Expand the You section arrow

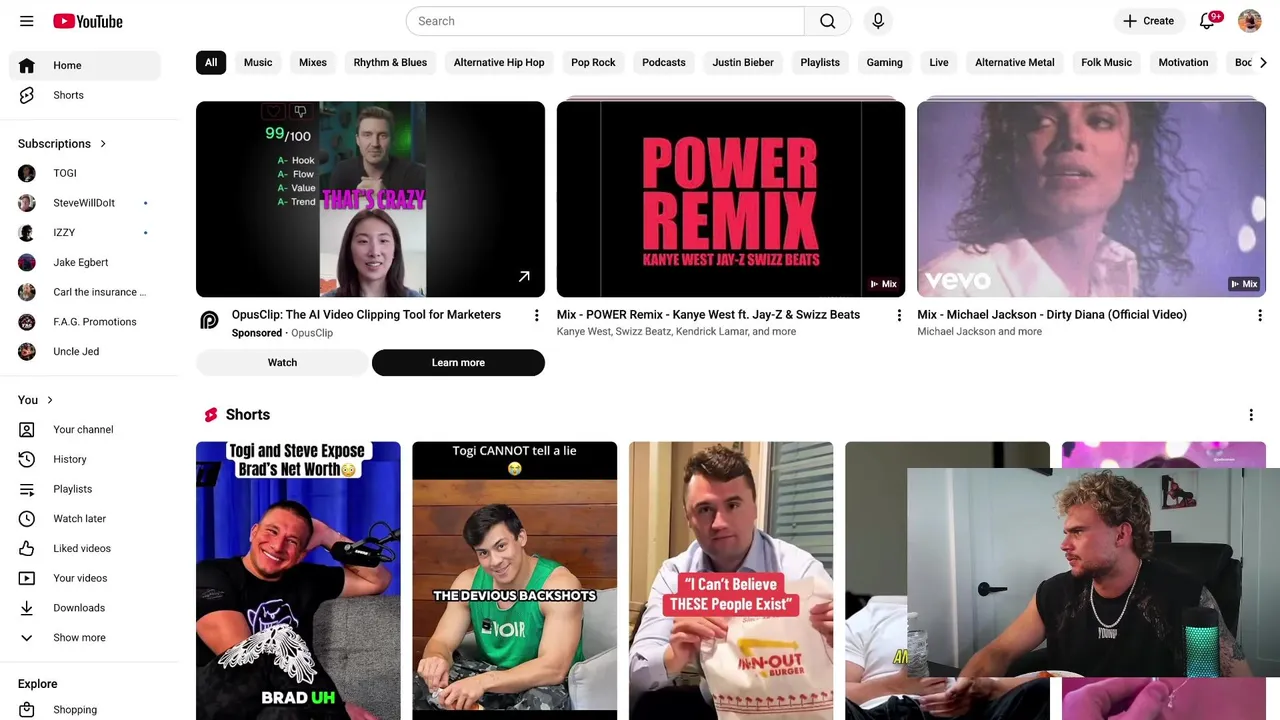coord(49,400)
